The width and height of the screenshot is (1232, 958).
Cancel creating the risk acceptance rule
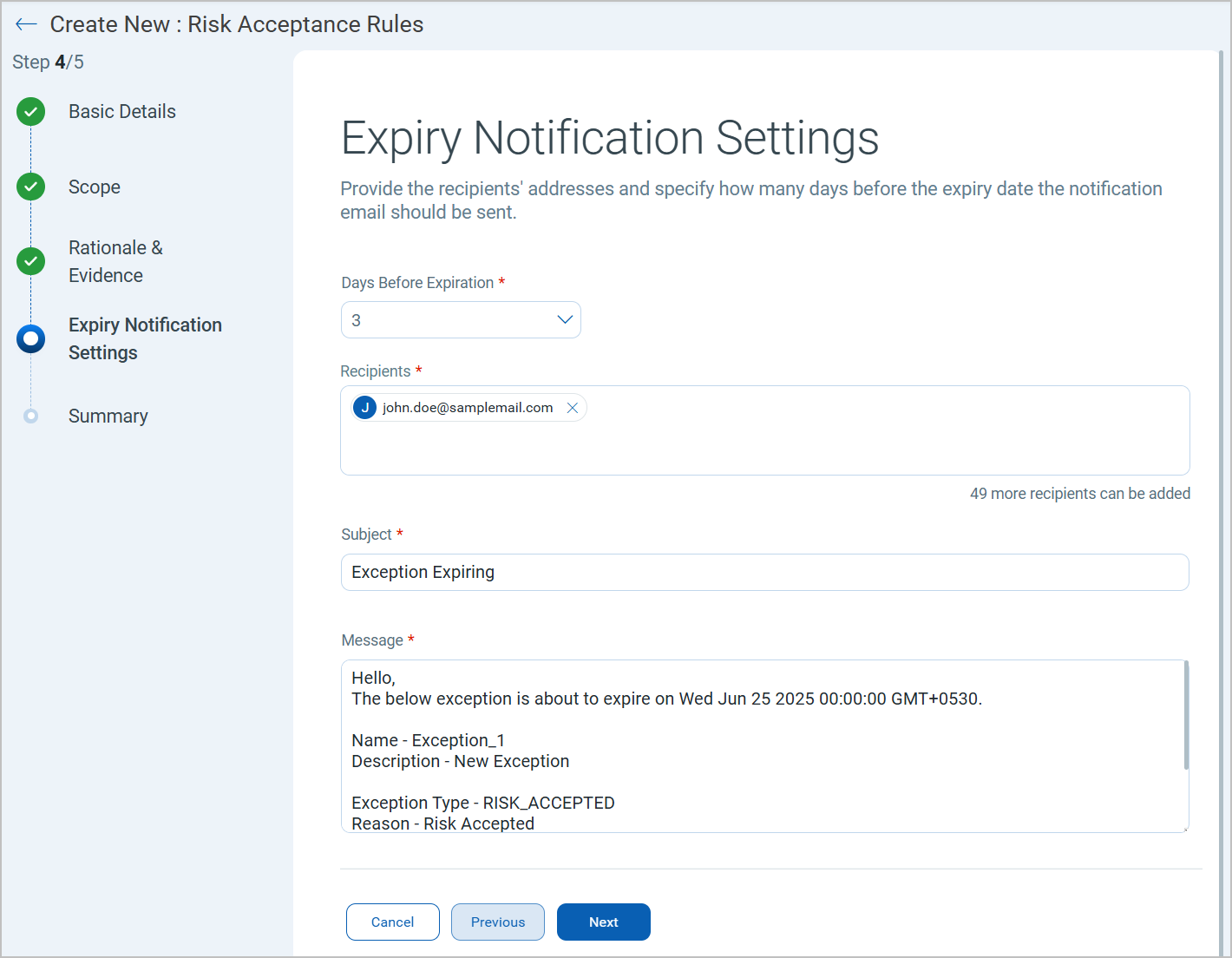[x=392, y=922]
